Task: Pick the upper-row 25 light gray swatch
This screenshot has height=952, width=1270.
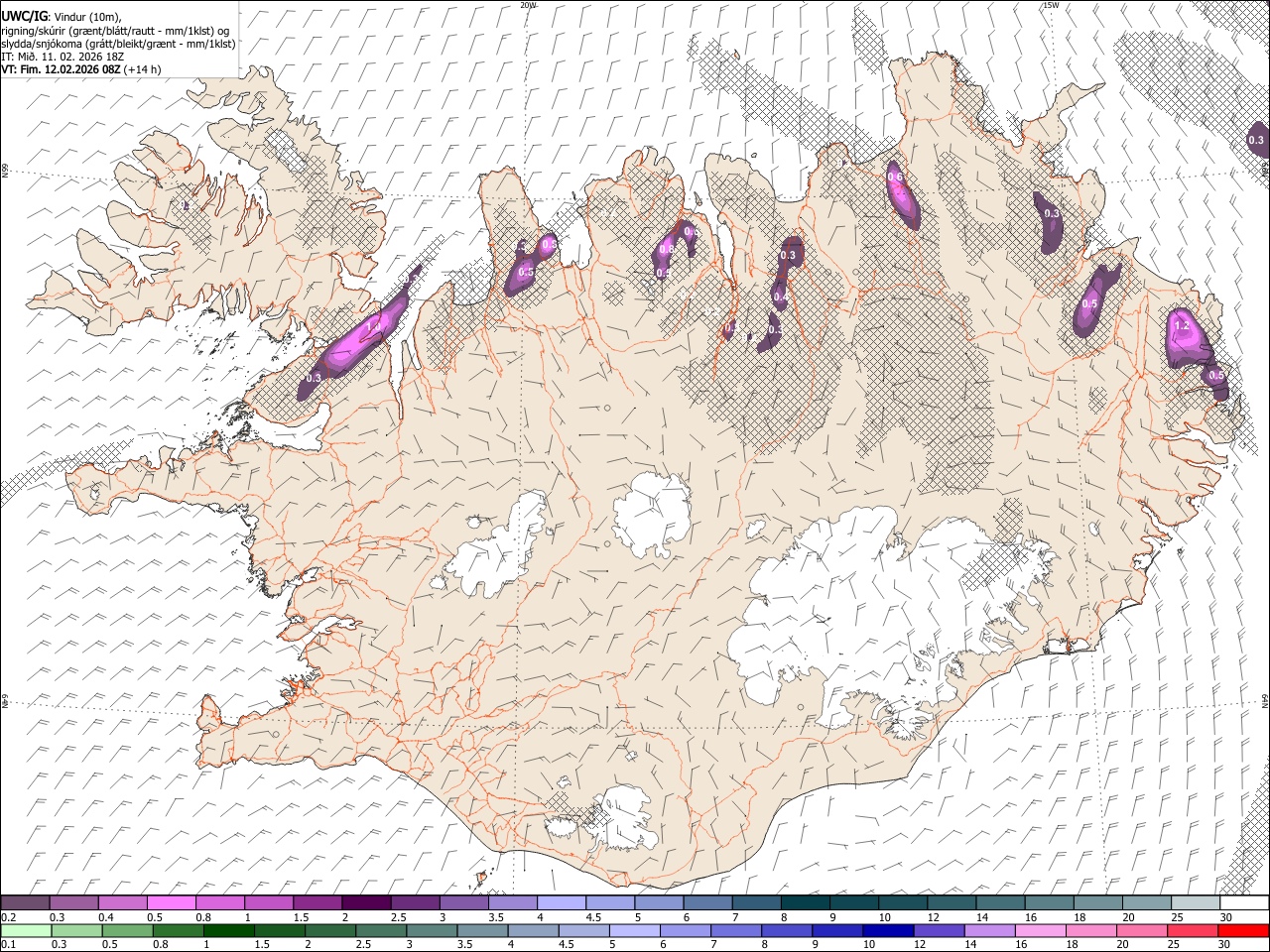Action: coord(1194,902)
